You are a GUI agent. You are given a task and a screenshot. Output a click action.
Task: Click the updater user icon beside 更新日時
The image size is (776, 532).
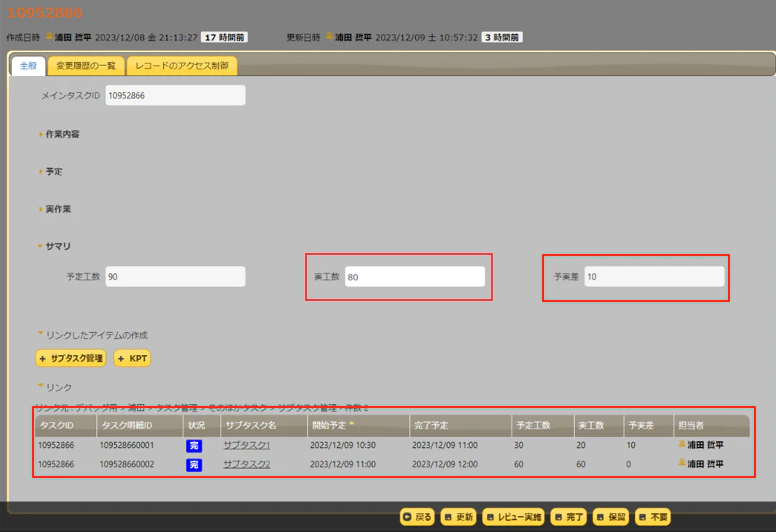click(x=330, y=36)
